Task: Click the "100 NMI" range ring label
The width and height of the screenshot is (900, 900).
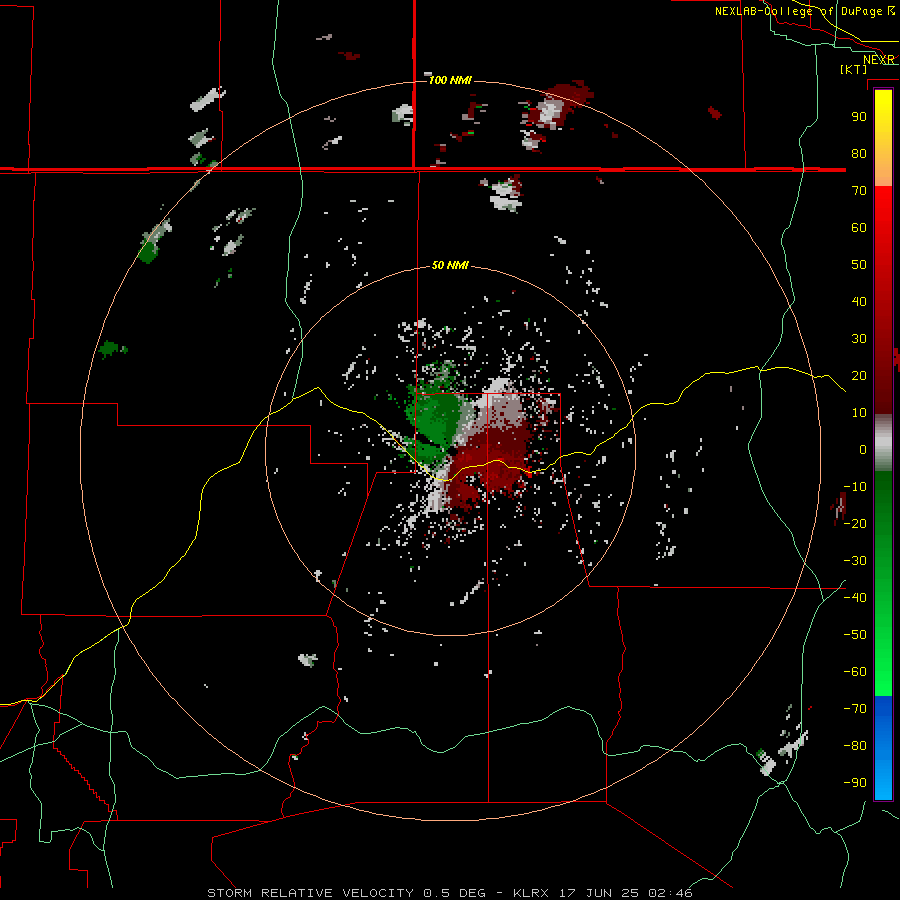Action: 451,80
